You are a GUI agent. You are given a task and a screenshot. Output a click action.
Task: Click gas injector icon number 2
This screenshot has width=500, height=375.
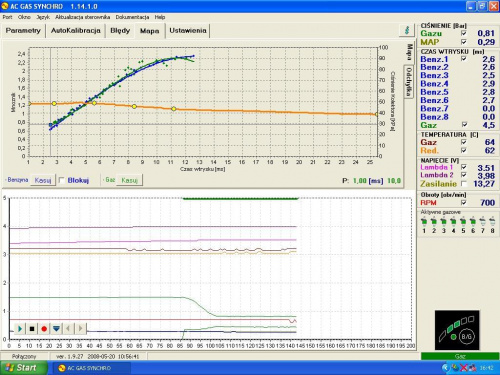434,221
